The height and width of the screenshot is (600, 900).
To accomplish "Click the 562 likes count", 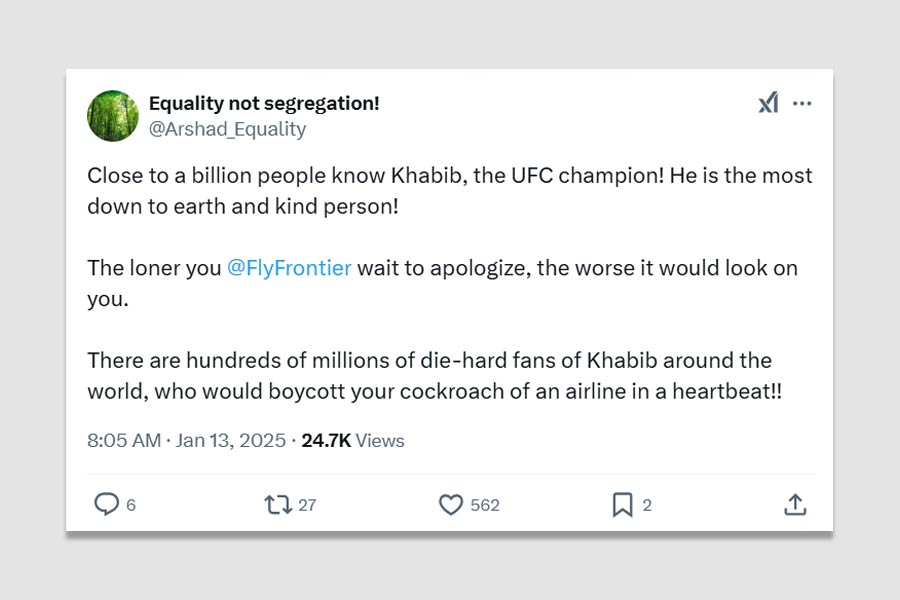I will (484, 506).
